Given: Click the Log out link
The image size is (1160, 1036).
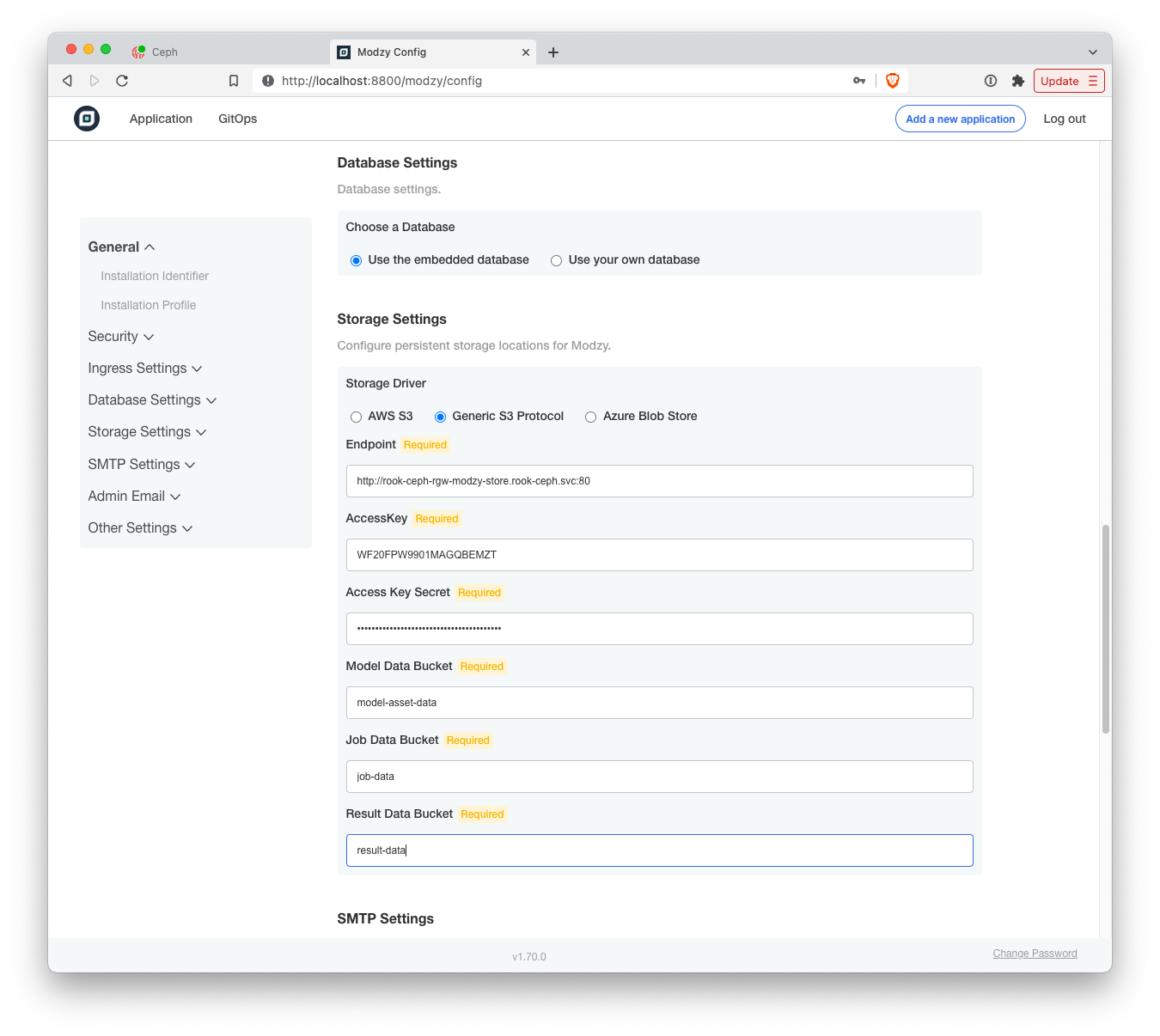Looking at the screenshot, I should tap(1065, 119).
